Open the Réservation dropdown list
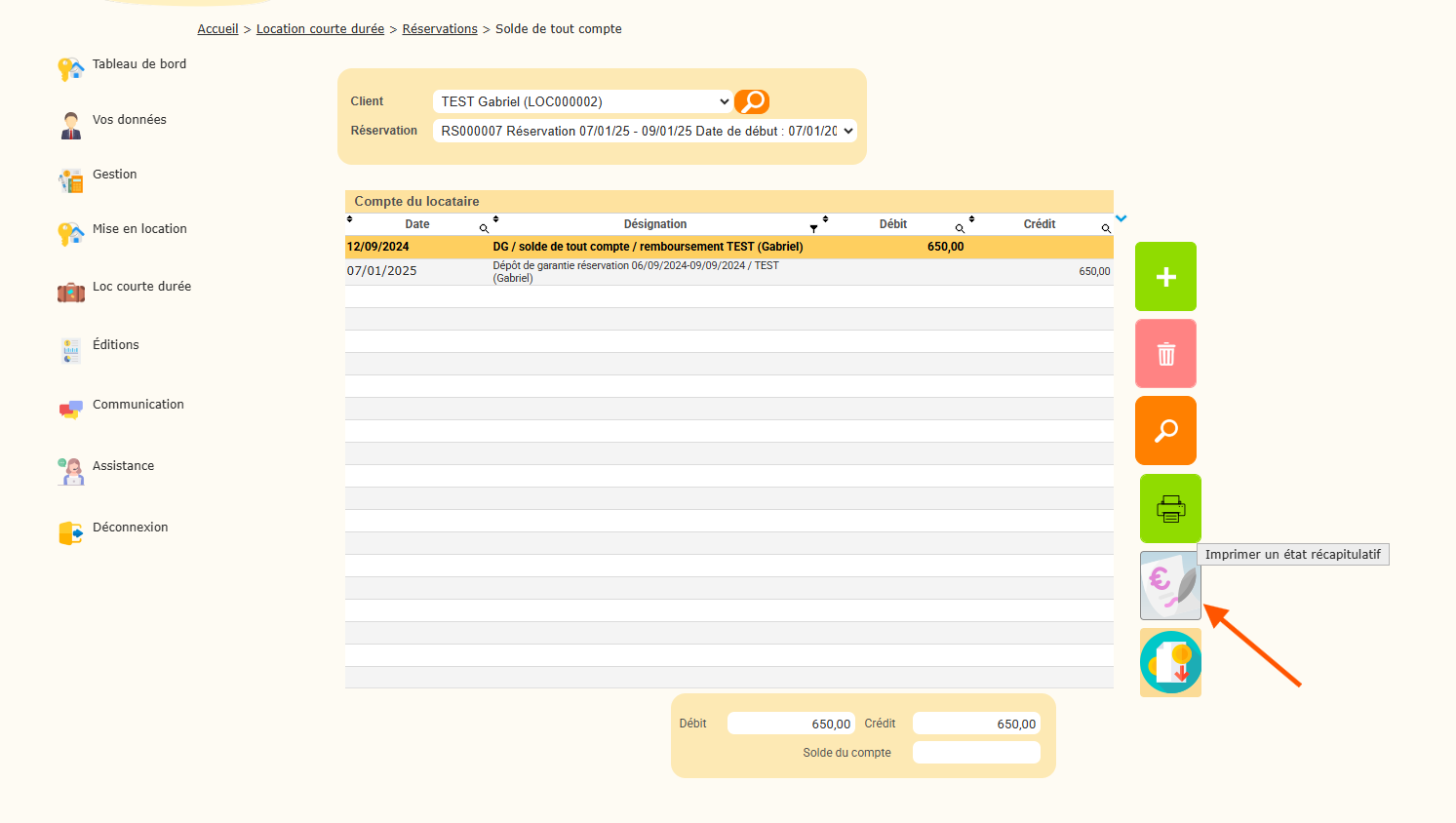This screenshot has width=1456, height=823. point(645,131)
